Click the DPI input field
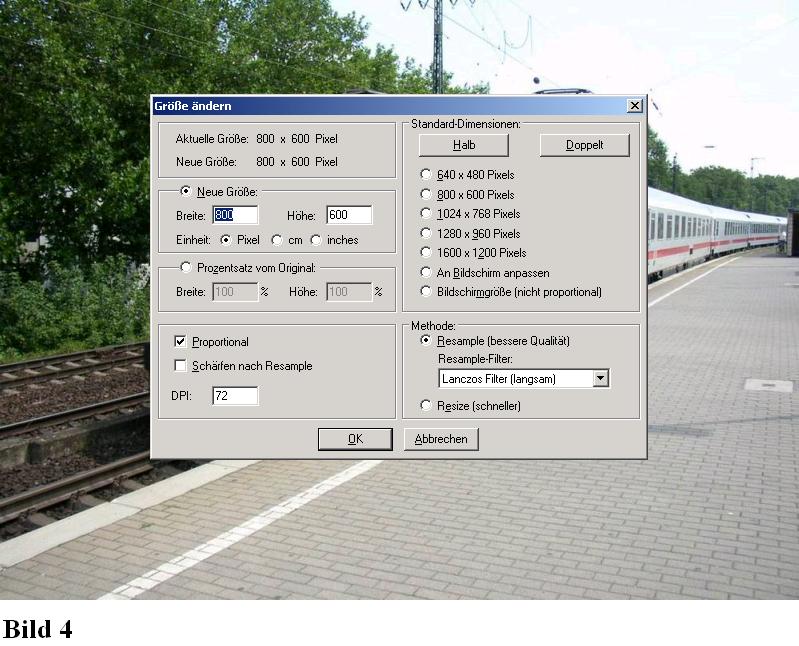Image resolution: width=799 pixels, height=646 pixels. coord(235,396)
